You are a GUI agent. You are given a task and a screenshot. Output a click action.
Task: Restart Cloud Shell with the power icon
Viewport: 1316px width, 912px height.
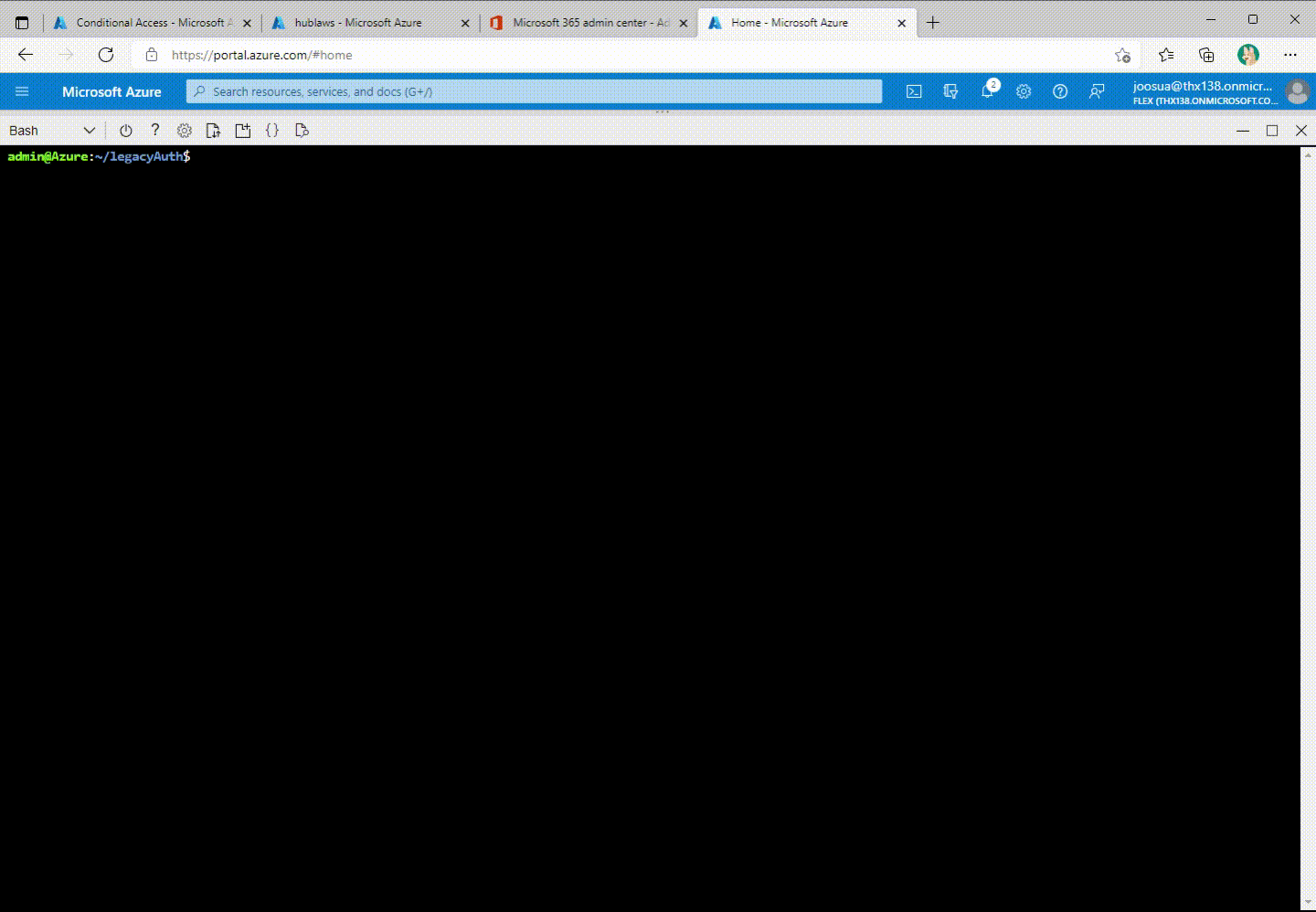(x=126, y=131)
